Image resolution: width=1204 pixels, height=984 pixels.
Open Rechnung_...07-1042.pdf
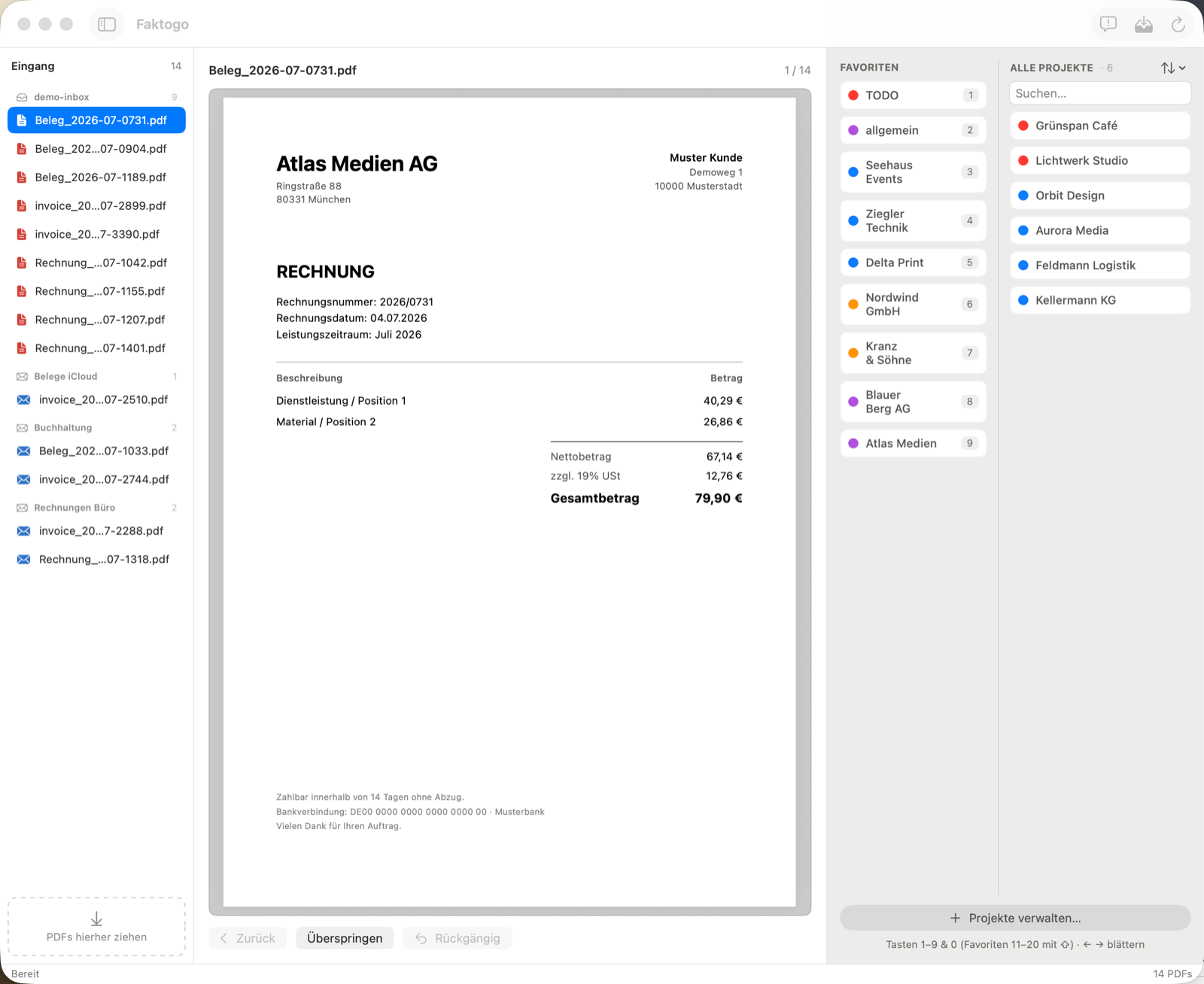[x=96, y=263]
